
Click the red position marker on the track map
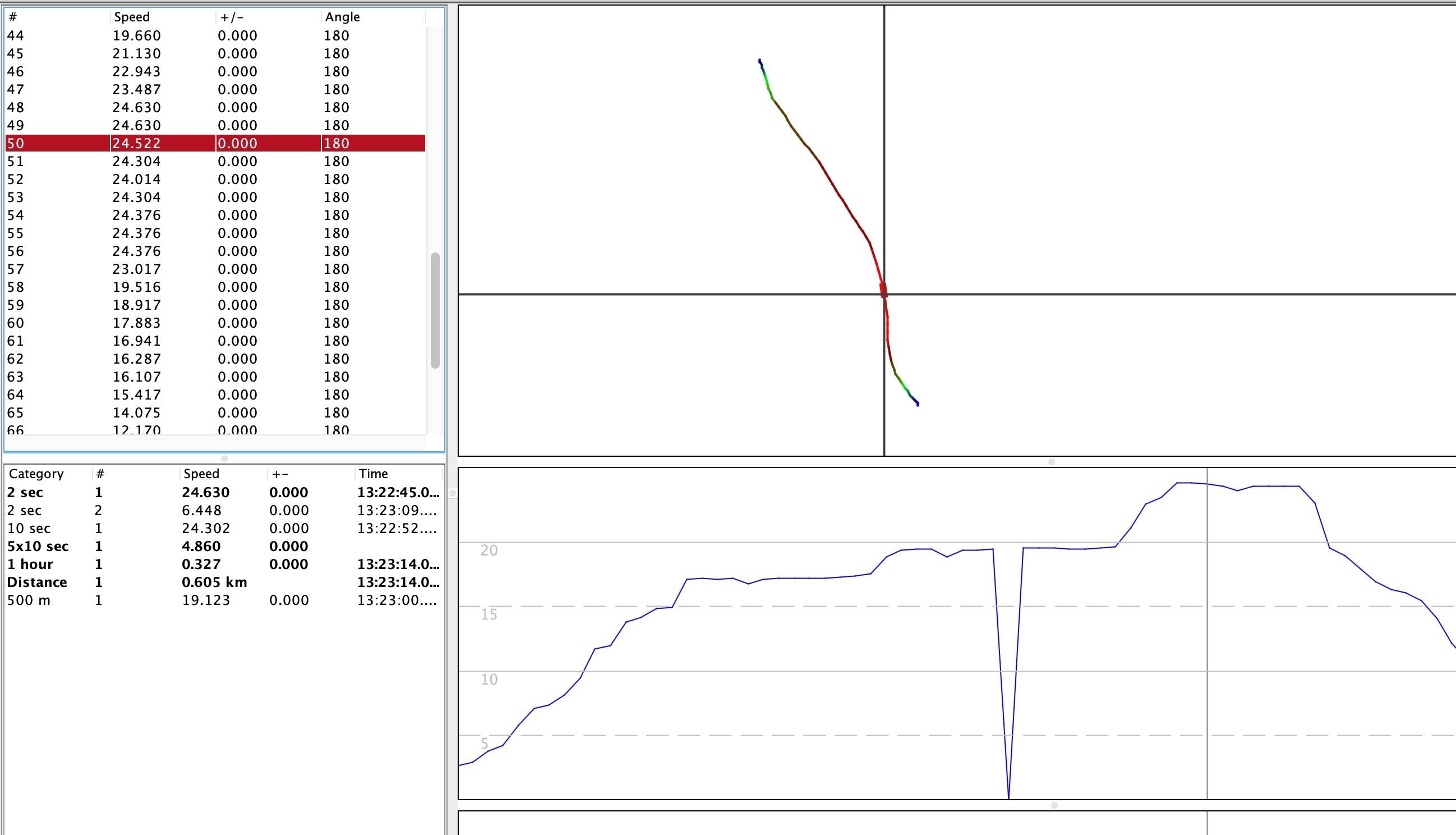tap(883, 290)
